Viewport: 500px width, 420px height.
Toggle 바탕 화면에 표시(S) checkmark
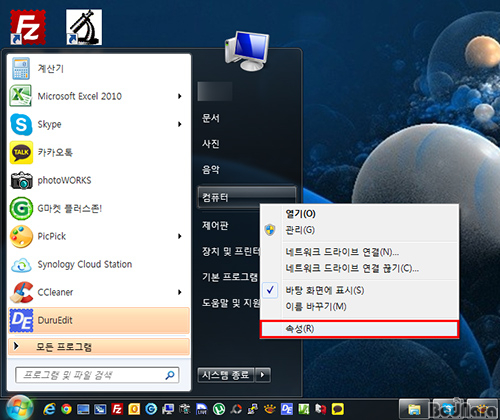[x=270, y=290]
